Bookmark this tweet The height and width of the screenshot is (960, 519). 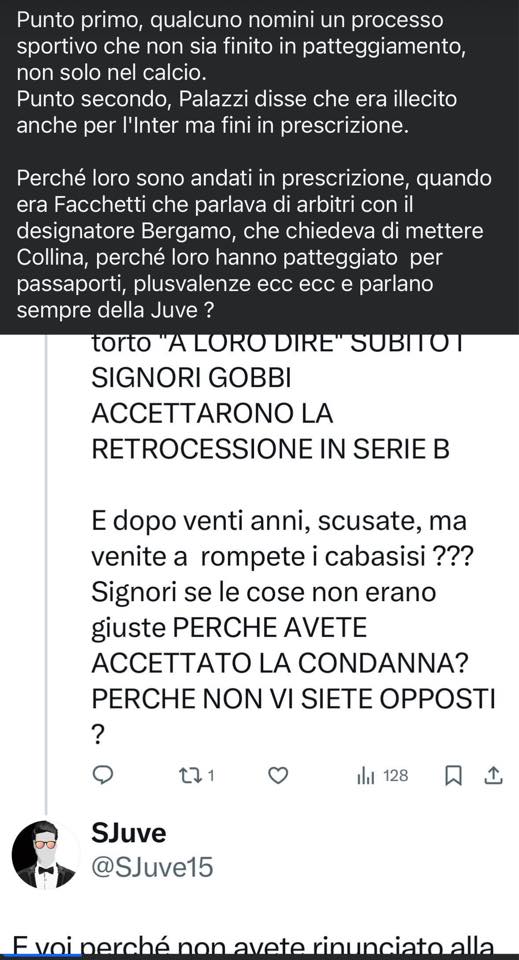coord(453,776)
